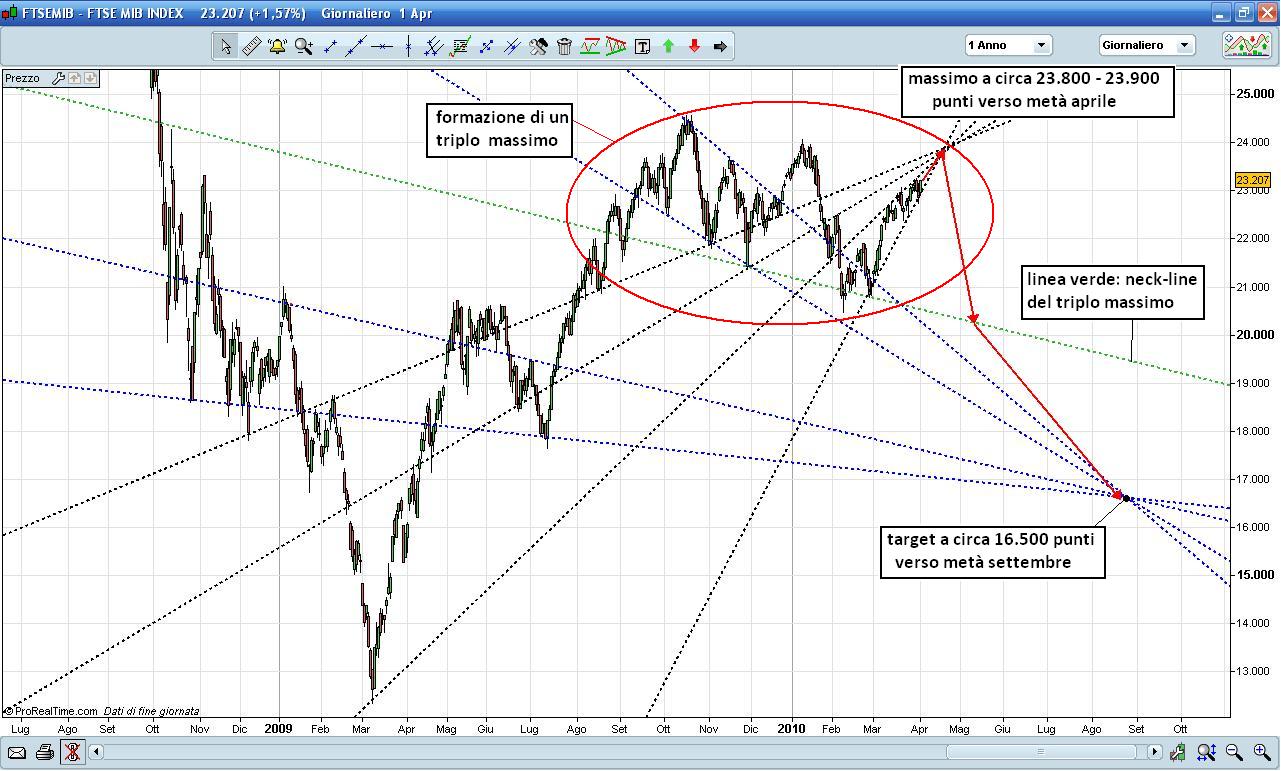Viewport: 1281px width, 771px height.
Task: Restore the window using the title bar button
Action: (1244, 13)
